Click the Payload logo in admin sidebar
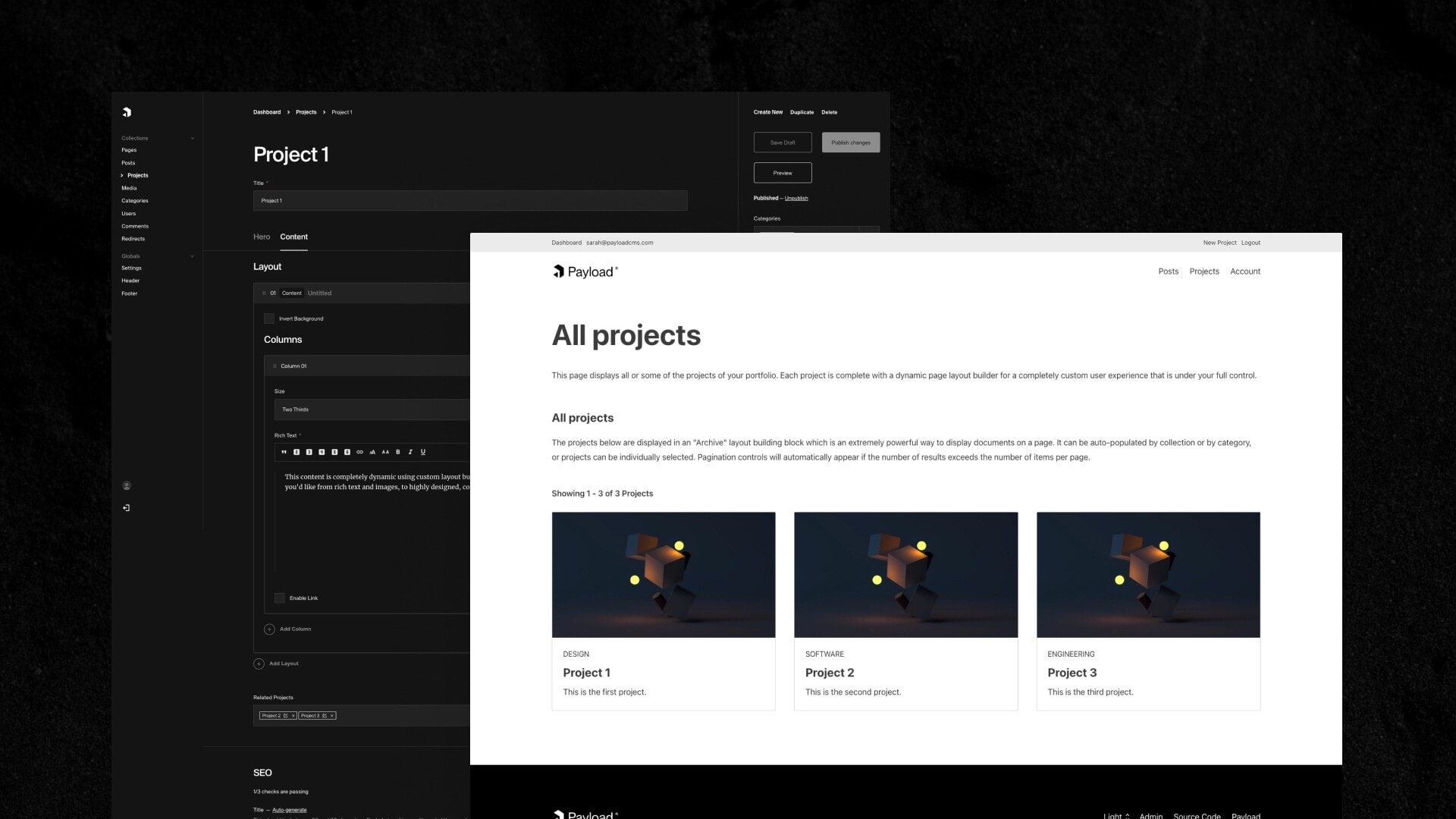 [127, 112]
